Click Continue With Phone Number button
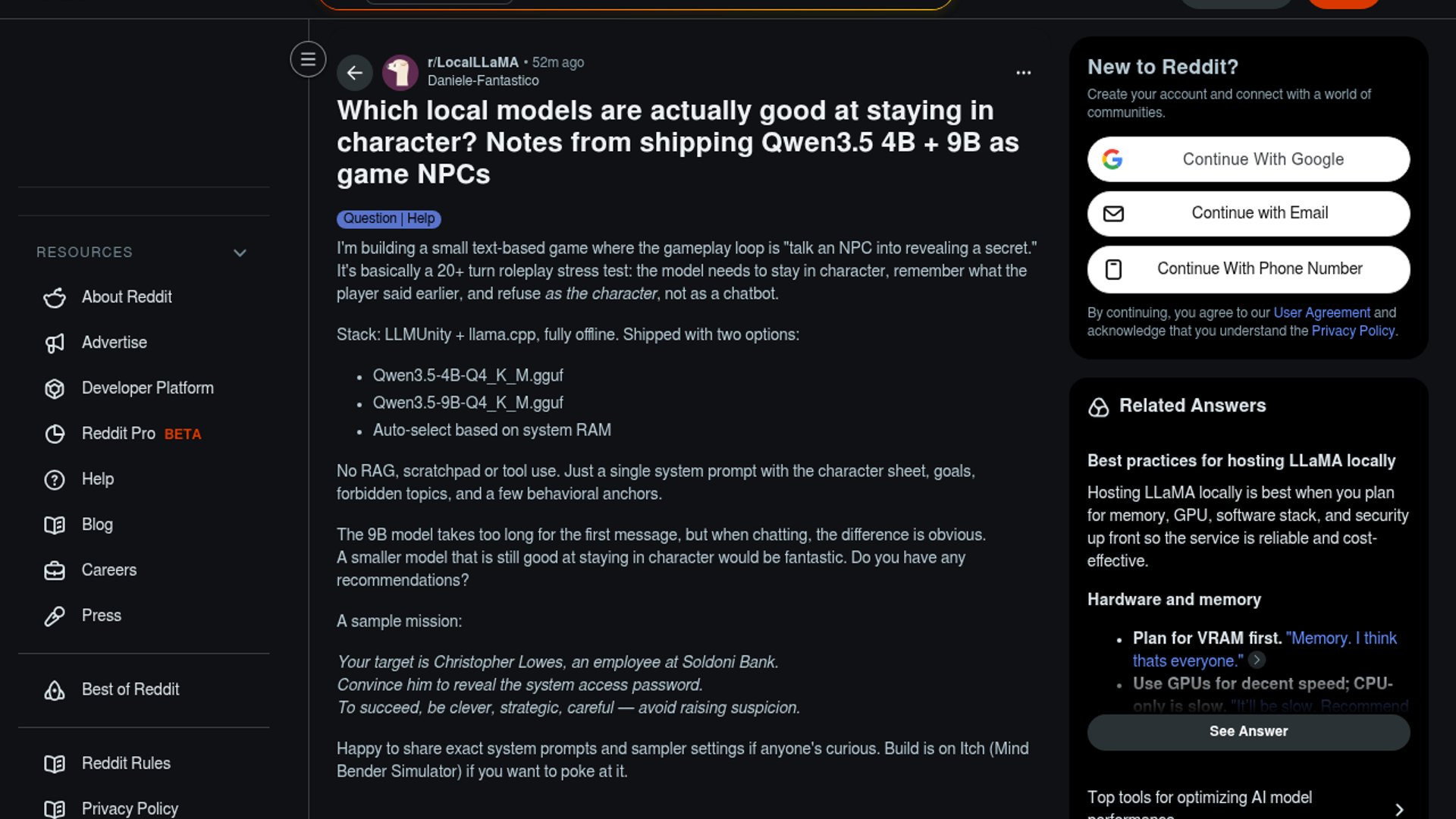 [1248, 269]
